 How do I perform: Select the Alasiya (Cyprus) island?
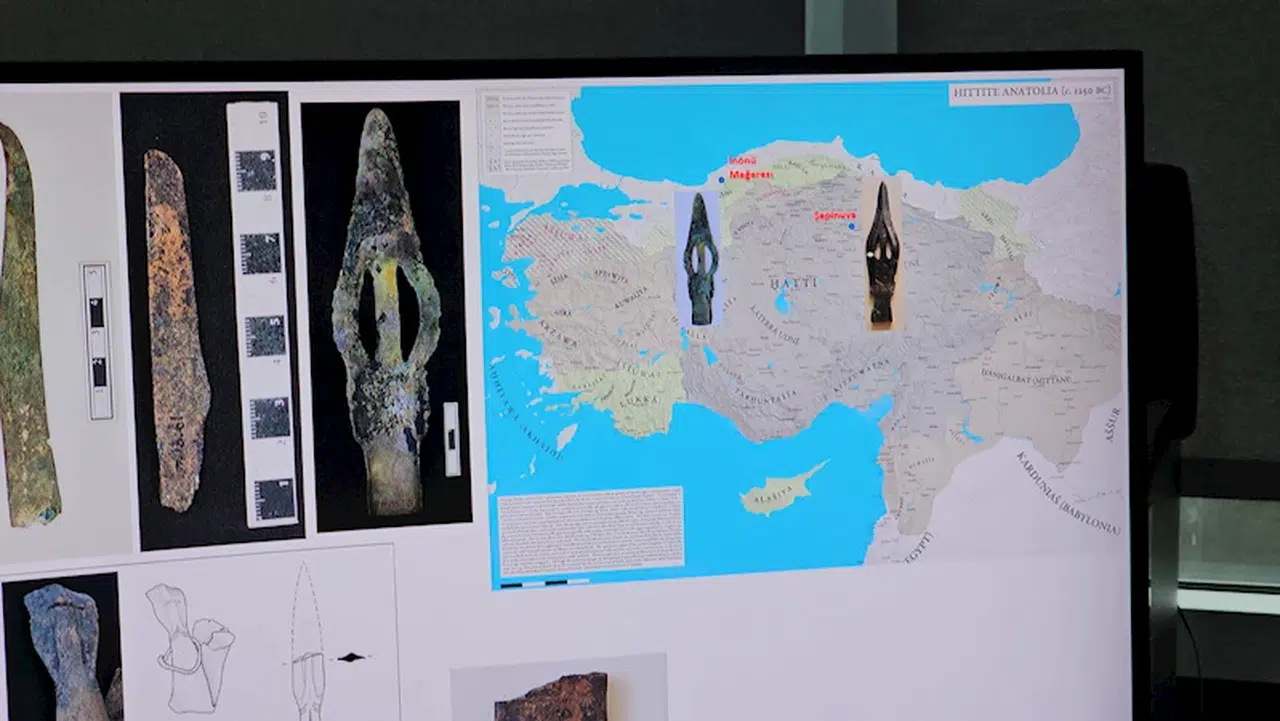coord(783,490)
